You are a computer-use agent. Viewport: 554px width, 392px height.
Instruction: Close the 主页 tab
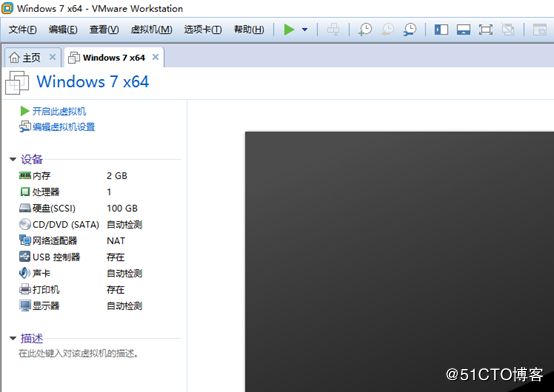(x=52, y=57)
